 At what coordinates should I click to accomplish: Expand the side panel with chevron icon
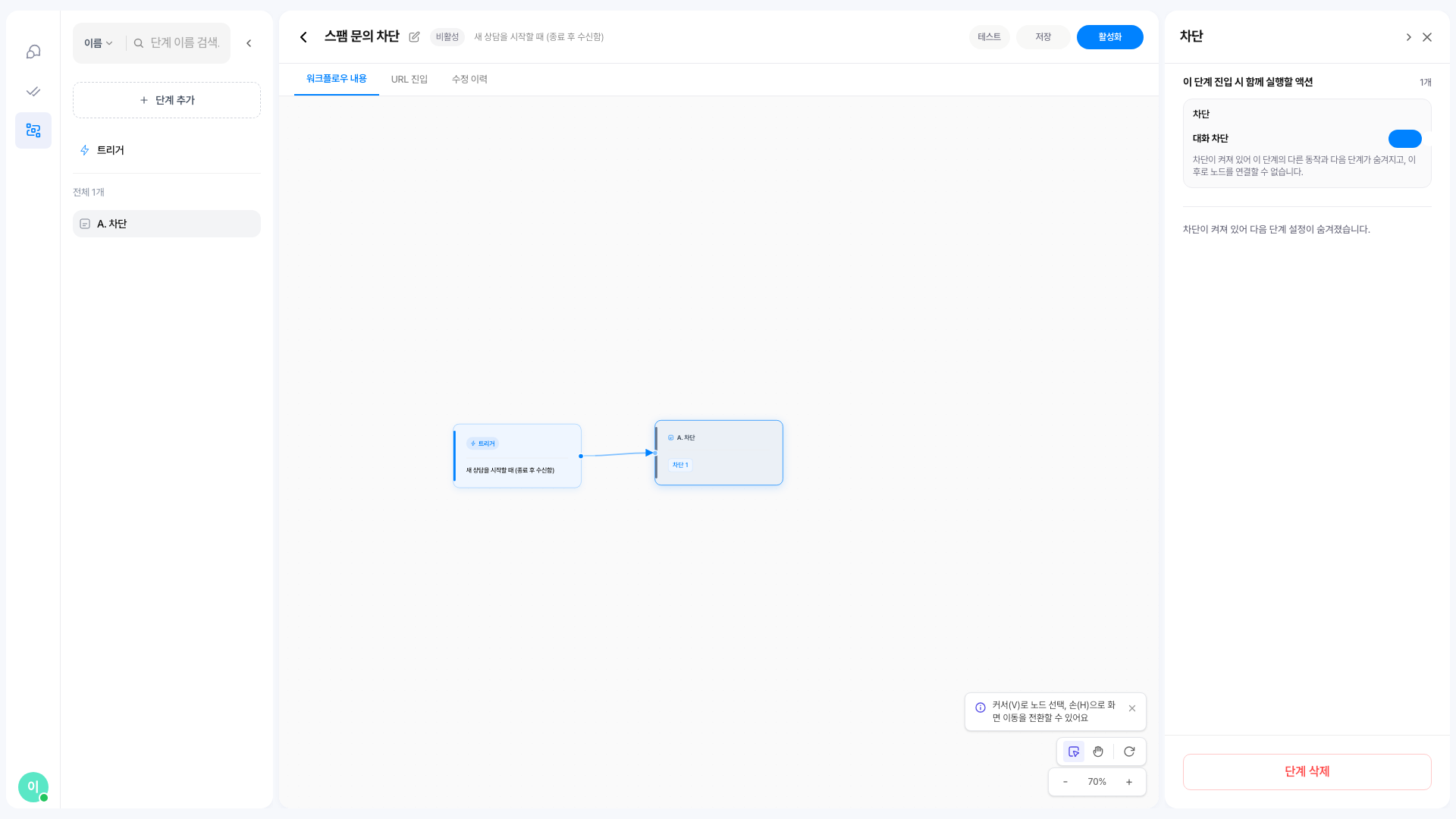(1408, 37)
